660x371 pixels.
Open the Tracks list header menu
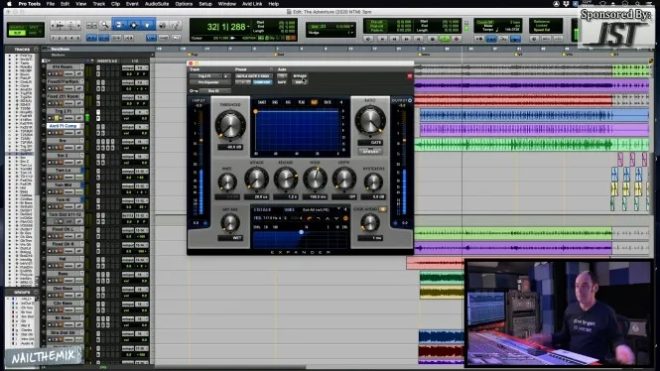coord(21,49)
